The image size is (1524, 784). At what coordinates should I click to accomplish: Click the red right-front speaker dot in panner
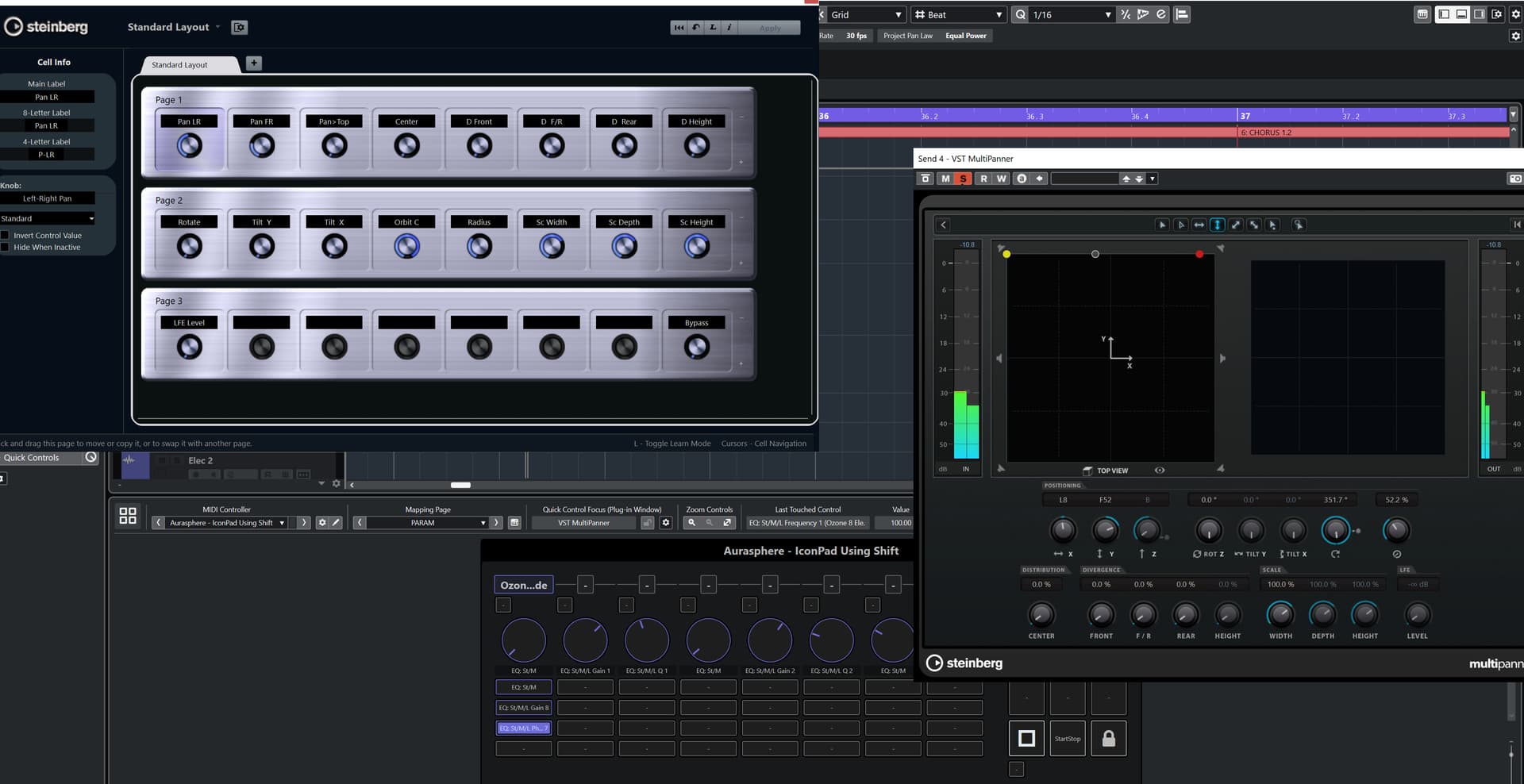pos(1199,254)
